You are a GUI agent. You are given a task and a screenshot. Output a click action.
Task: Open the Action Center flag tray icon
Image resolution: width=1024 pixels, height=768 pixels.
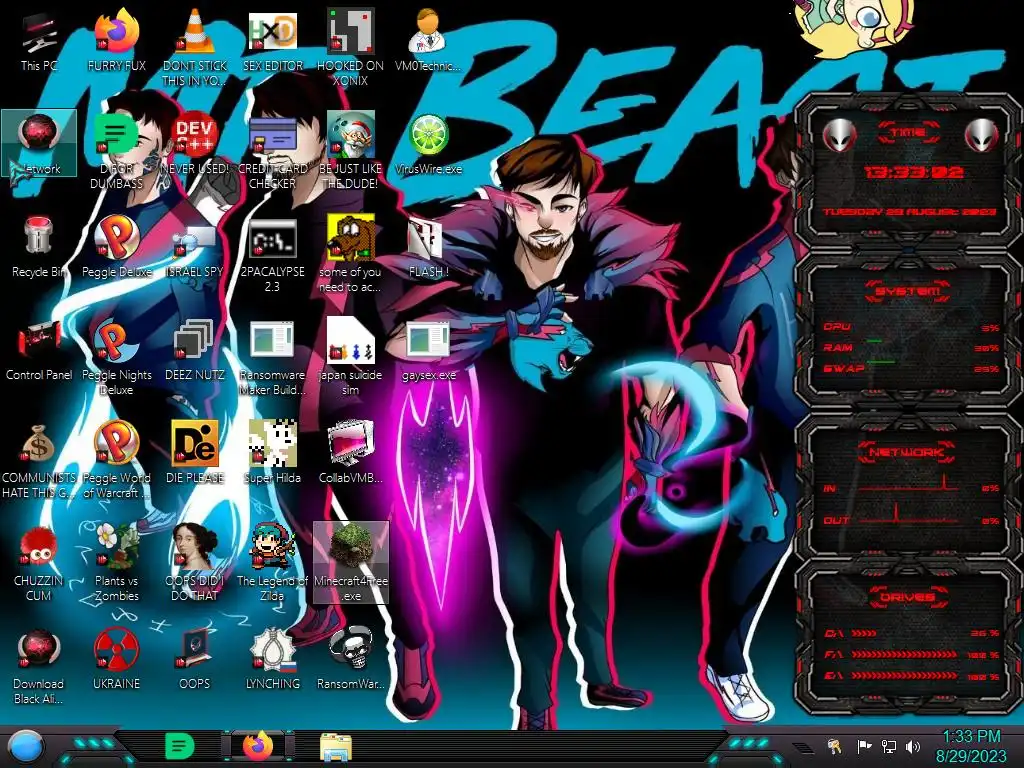[865, 746]
